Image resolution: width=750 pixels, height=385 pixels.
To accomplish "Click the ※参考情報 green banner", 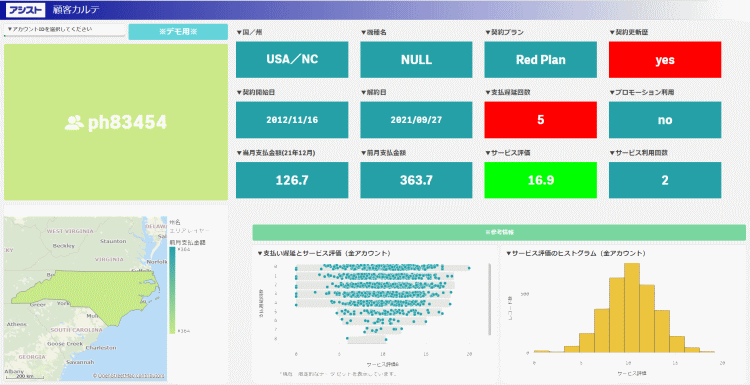I will 499,232.
